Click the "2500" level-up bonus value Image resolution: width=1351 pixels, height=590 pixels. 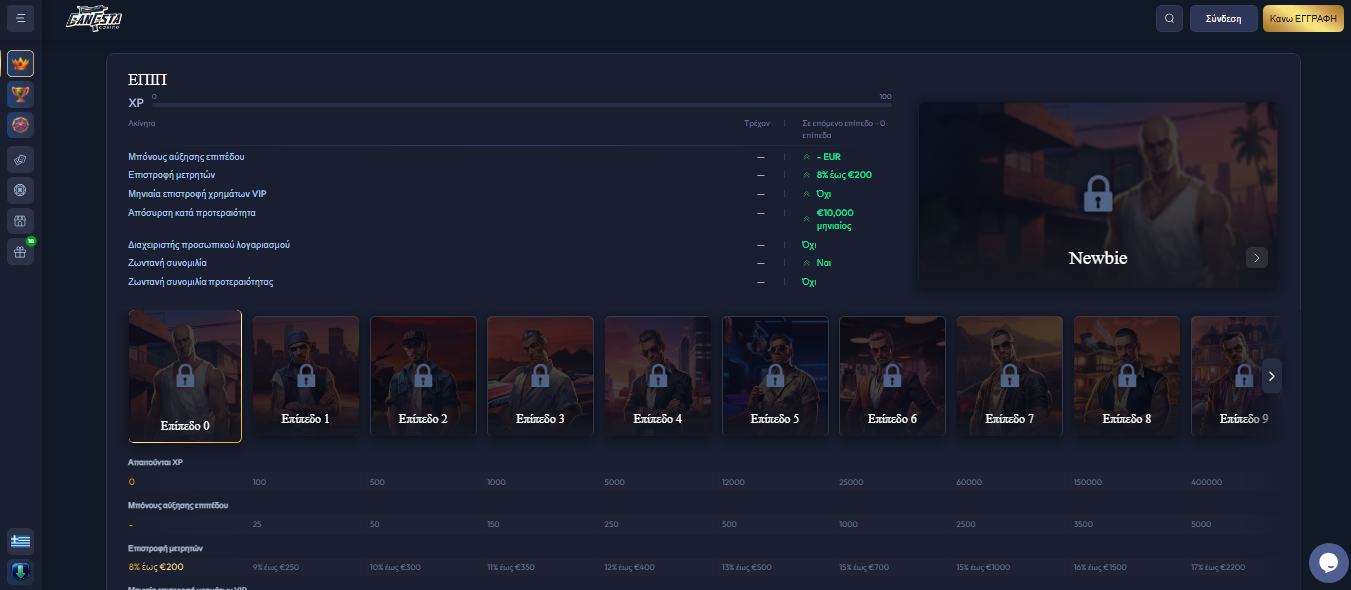tap(967, 525)
